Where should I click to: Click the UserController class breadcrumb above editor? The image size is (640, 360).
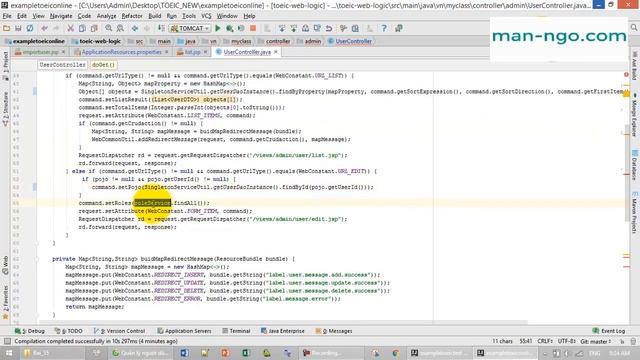(x=62, y=65)
